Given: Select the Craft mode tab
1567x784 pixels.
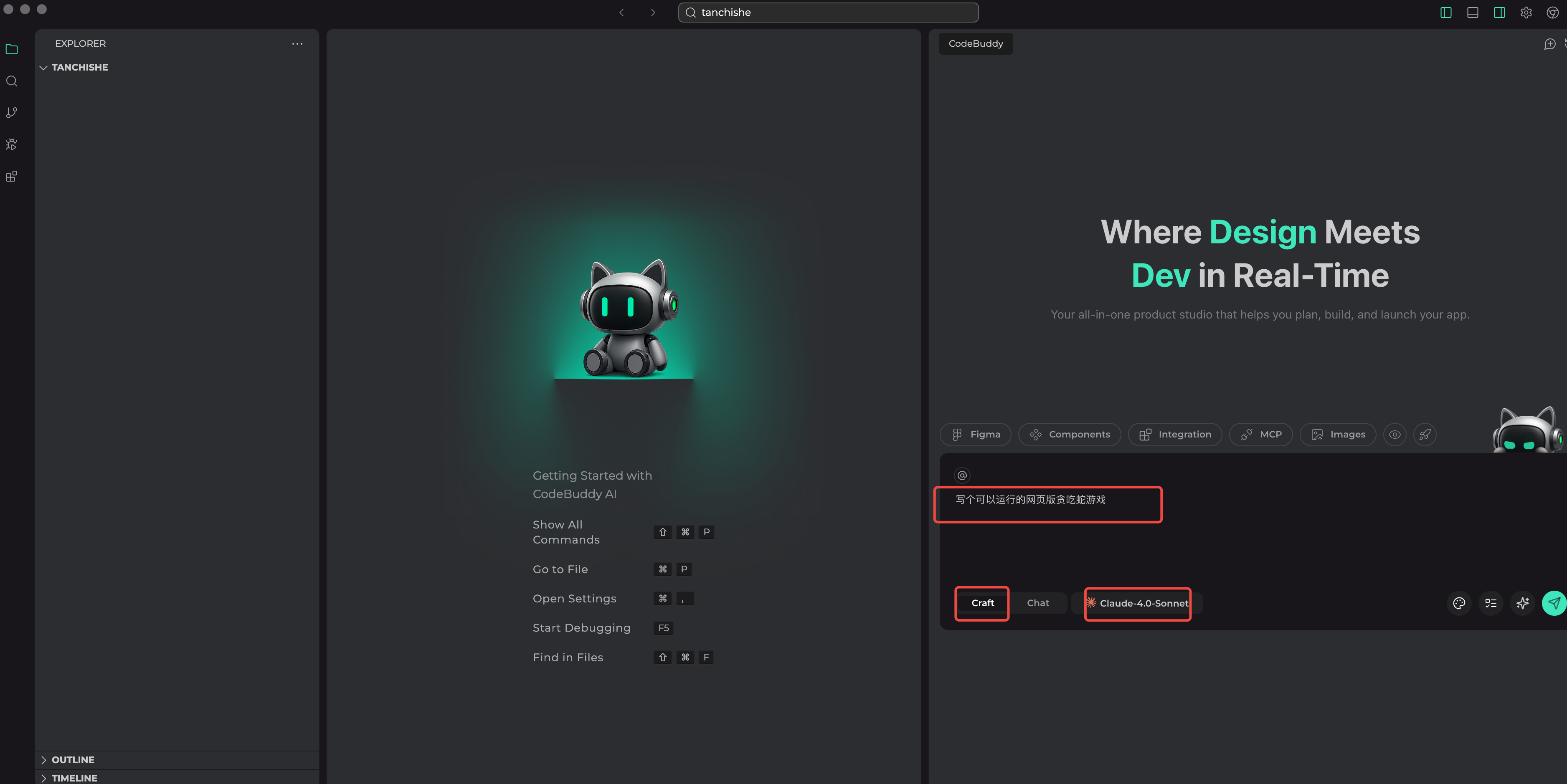Looking at the screenshot, I should 982,603.
